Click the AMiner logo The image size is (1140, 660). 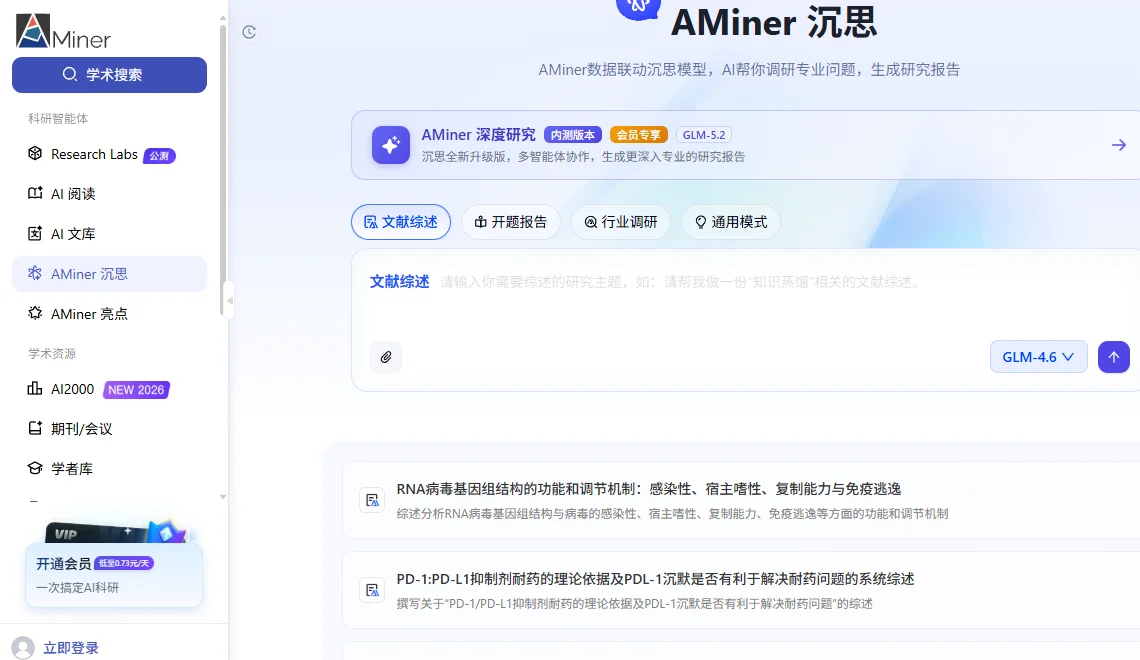click(63, 31)
